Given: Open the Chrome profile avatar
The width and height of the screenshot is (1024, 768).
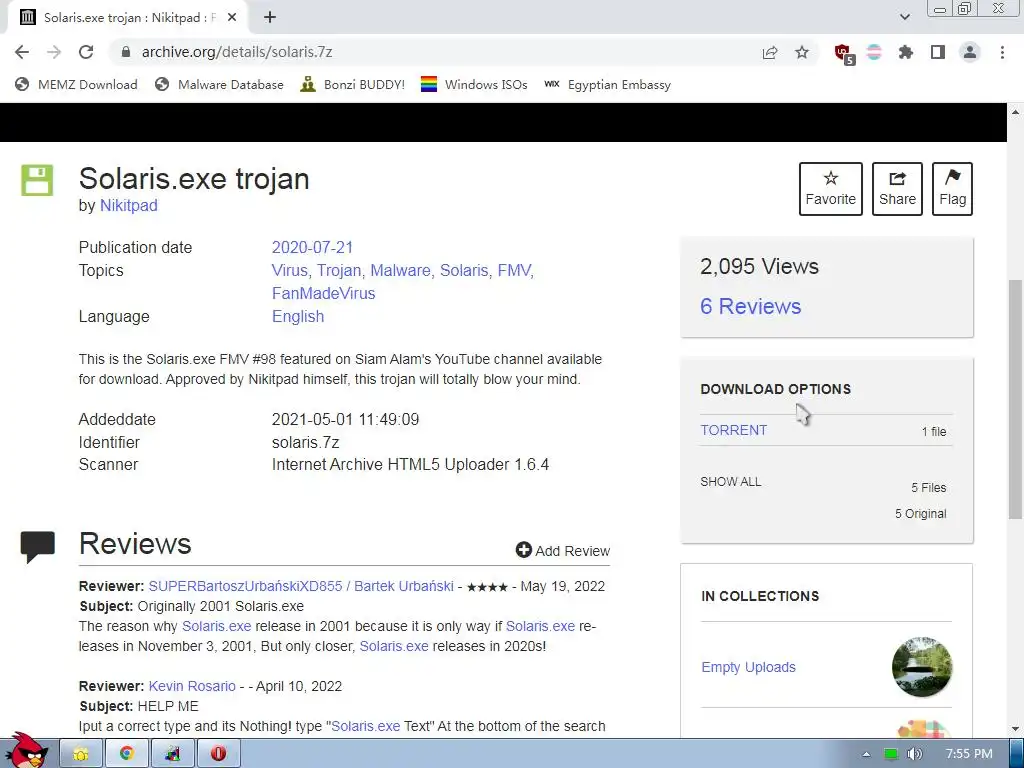Looking at the screenshot, I should (x=970, y=52).
